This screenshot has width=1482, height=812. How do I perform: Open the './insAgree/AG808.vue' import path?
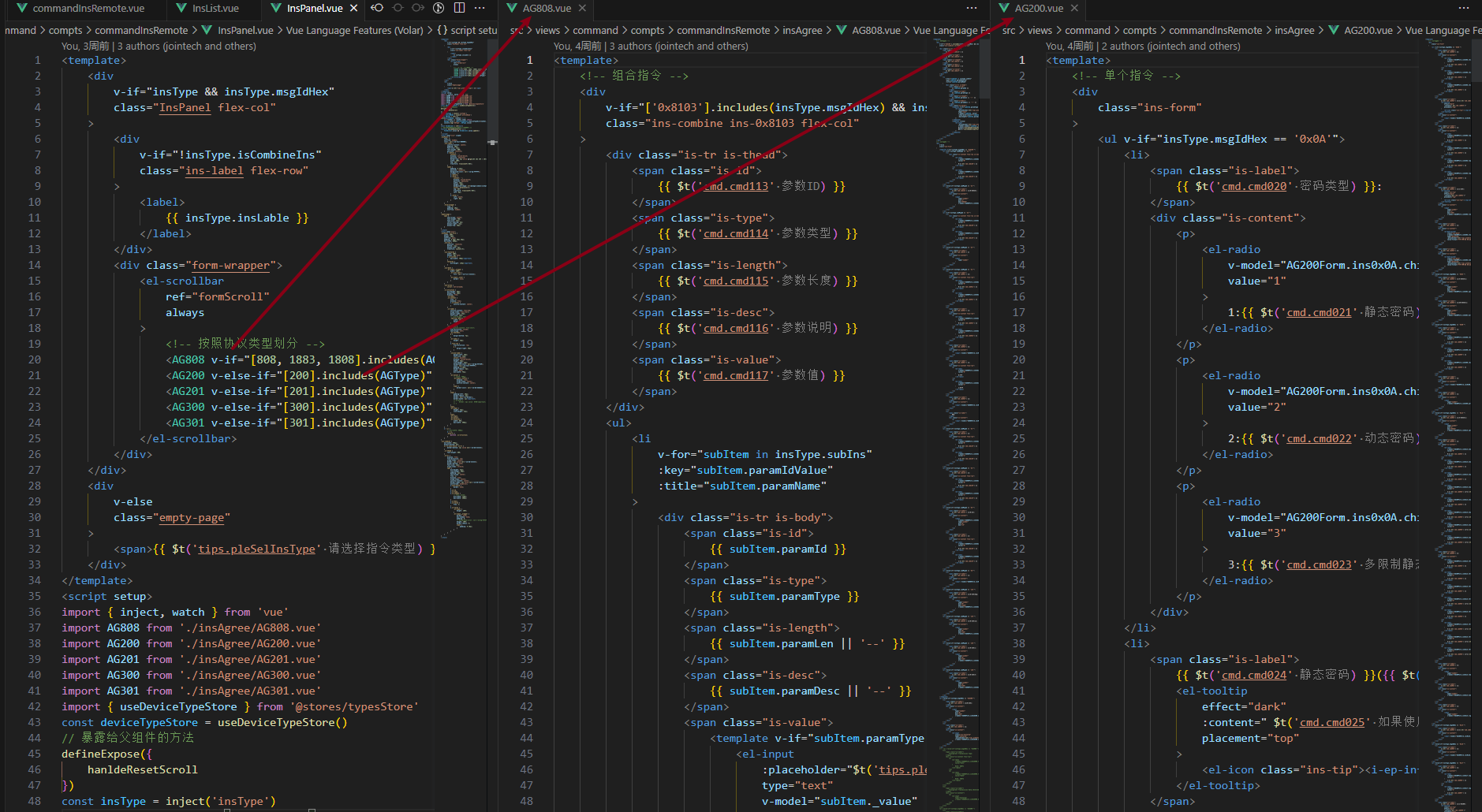tap(250, 628)
